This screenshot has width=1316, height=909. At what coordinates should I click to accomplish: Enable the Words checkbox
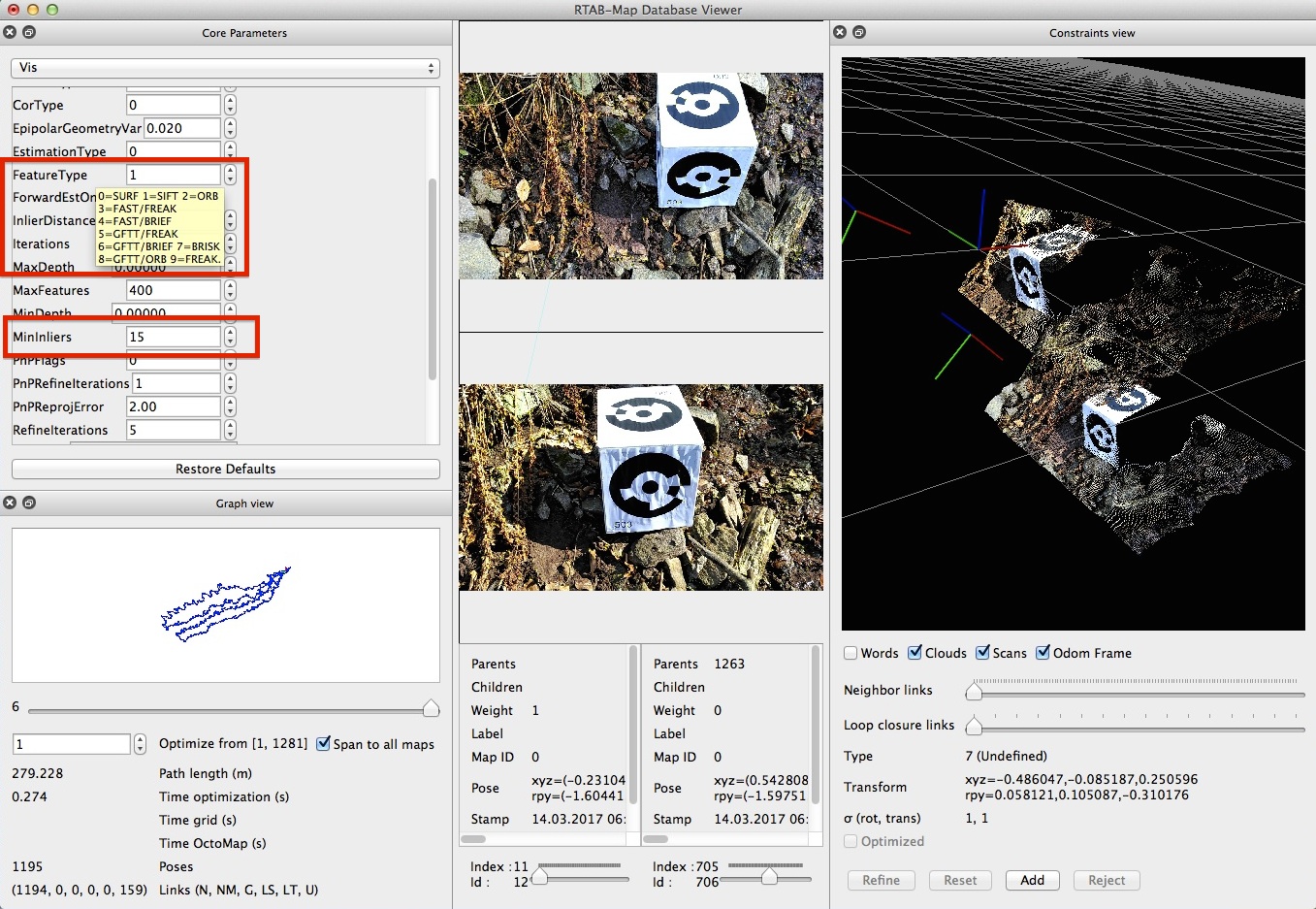851,653
